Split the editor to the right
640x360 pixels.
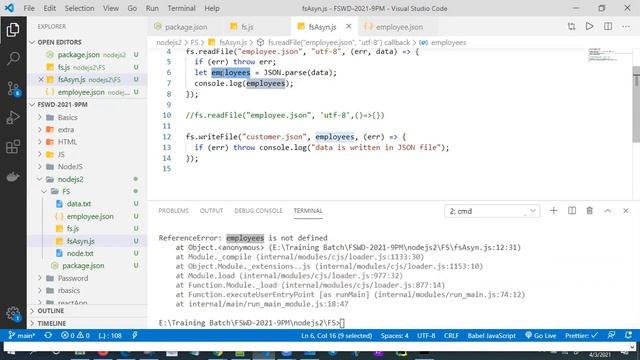click(x=608, y=27)
